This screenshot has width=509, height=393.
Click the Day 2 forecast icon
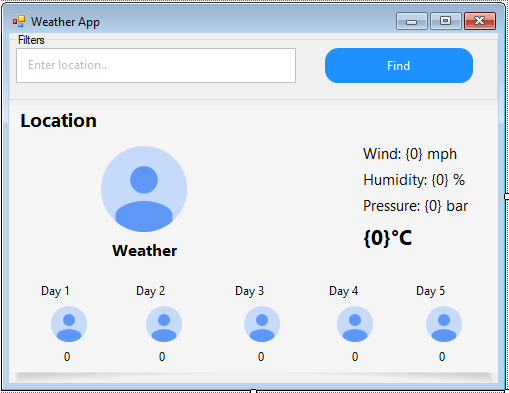tap(164, 324)
